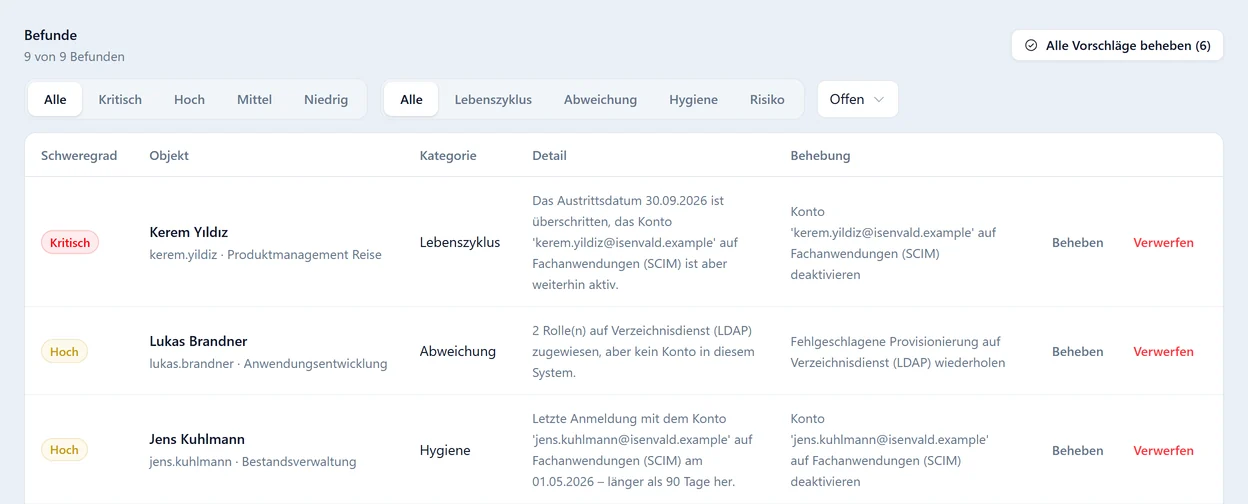Show only Lebenszyklus category findings

pyautogui.click(x=493, y=99)
